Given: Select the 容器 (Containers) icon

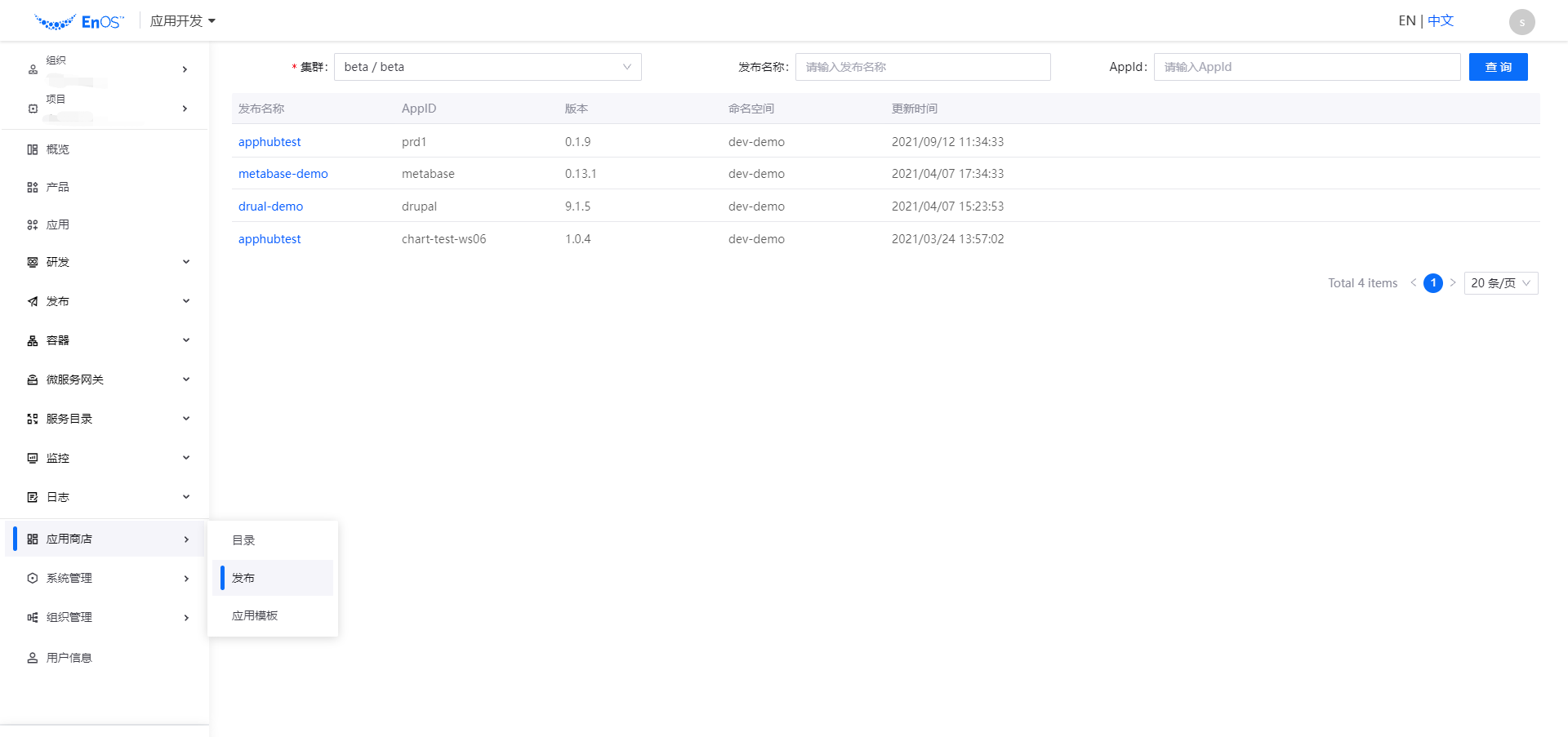Looking at the screenshot, I should coord(33,340).
